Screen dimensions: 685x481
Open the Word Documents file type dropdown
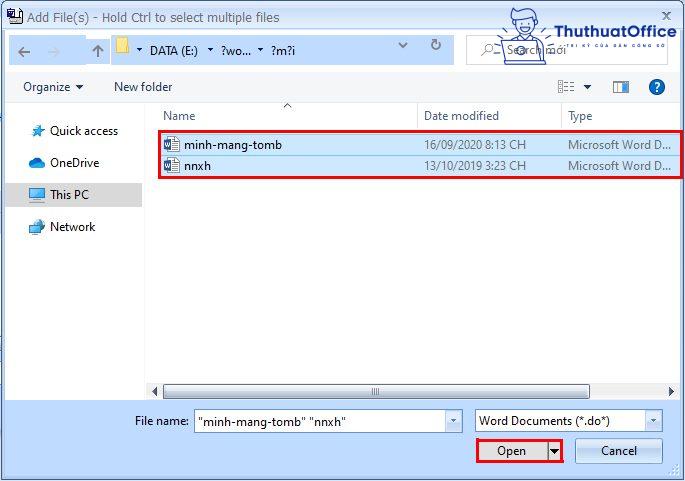point(653,421)
